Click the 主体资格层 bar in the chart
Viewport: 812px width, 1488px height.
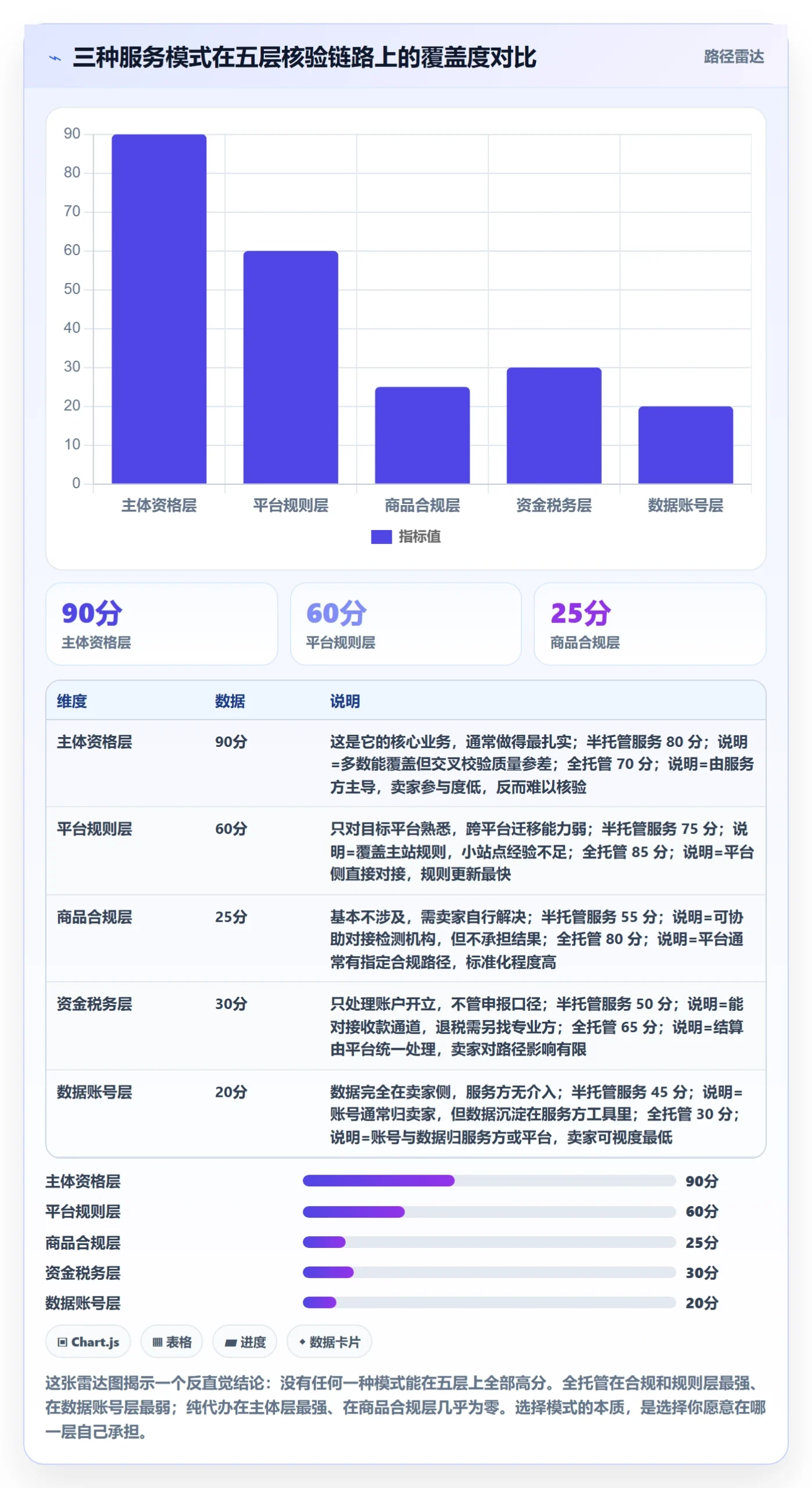tap(159, 309)
